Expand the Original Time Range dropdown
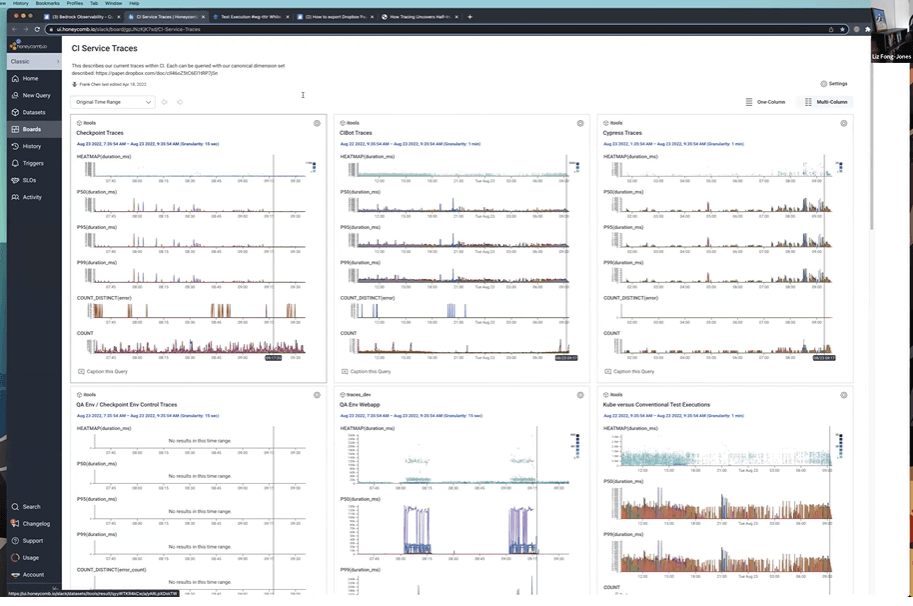 (x=113, y=102)
